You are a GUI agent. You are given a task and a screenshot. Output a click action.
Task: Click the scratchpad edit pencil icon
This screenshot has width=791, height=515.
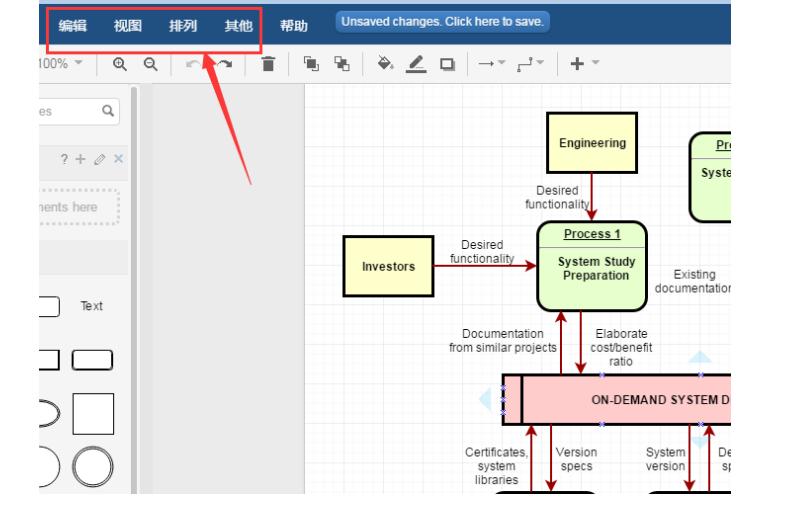(99, 159)
